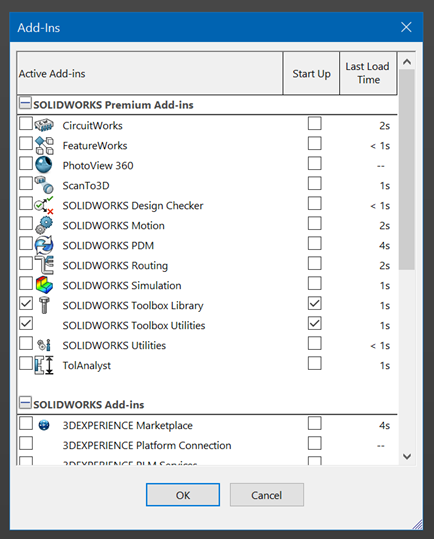Click the SOLIDWORKS Motion gear icon
The image size is (434, 539).
tap(44, 225)
